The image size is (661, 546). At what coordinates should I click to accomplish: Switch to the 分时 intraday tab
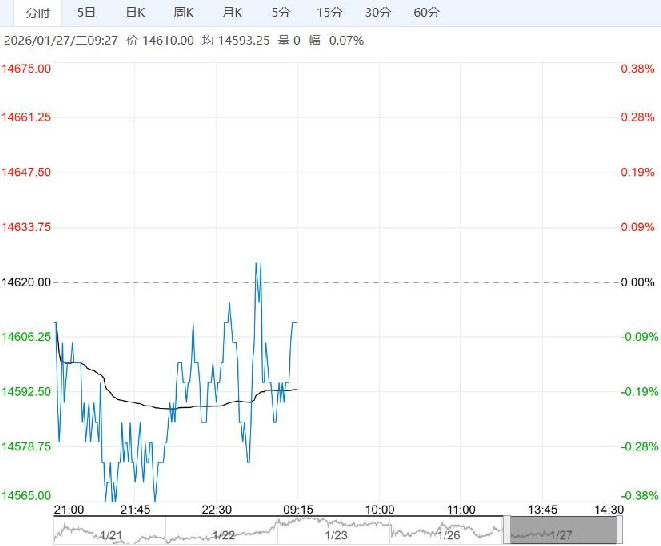[x=37, y=13]
